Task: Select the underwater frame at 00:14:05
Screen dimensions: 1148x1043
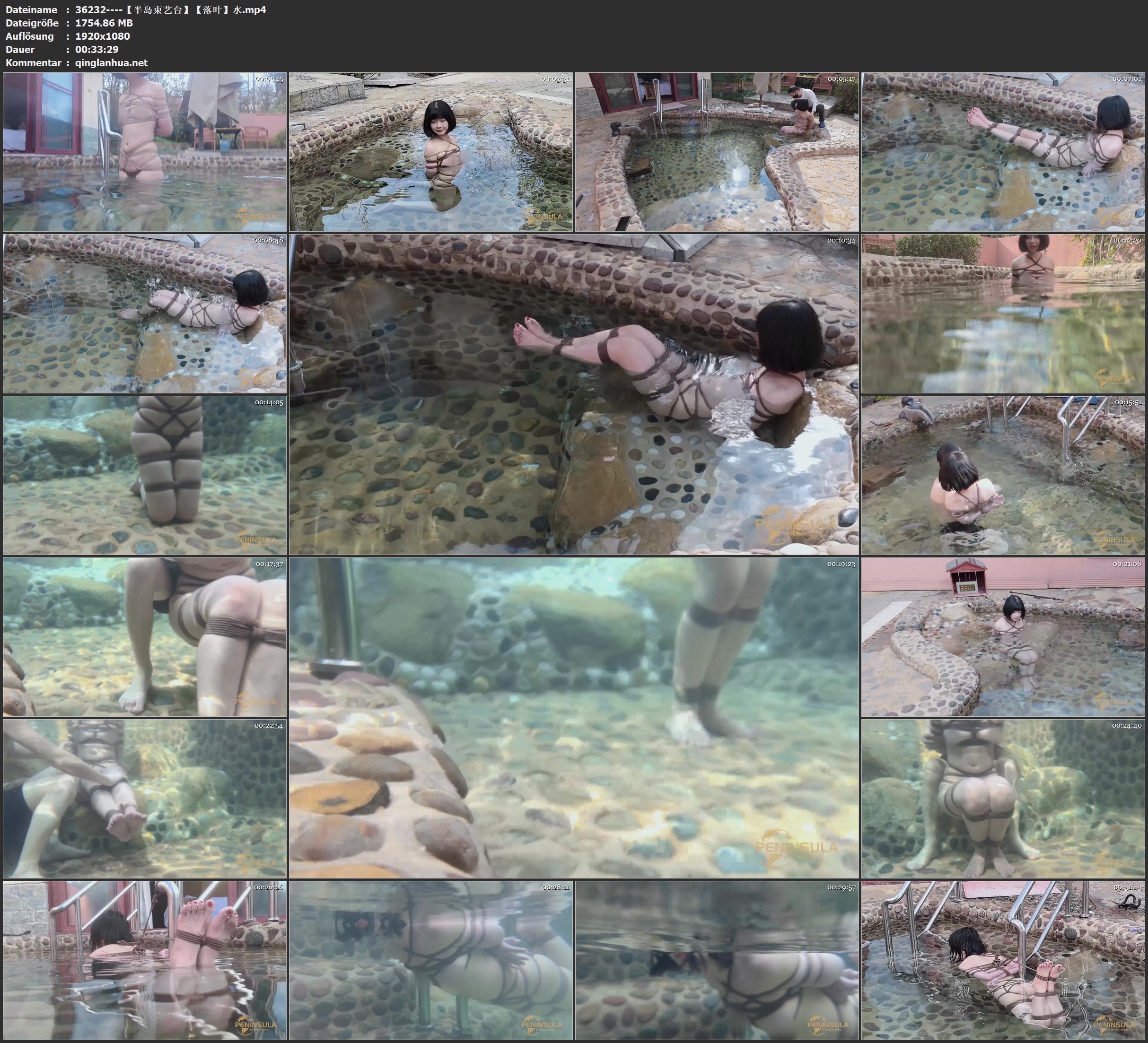Action: point(145,475)
